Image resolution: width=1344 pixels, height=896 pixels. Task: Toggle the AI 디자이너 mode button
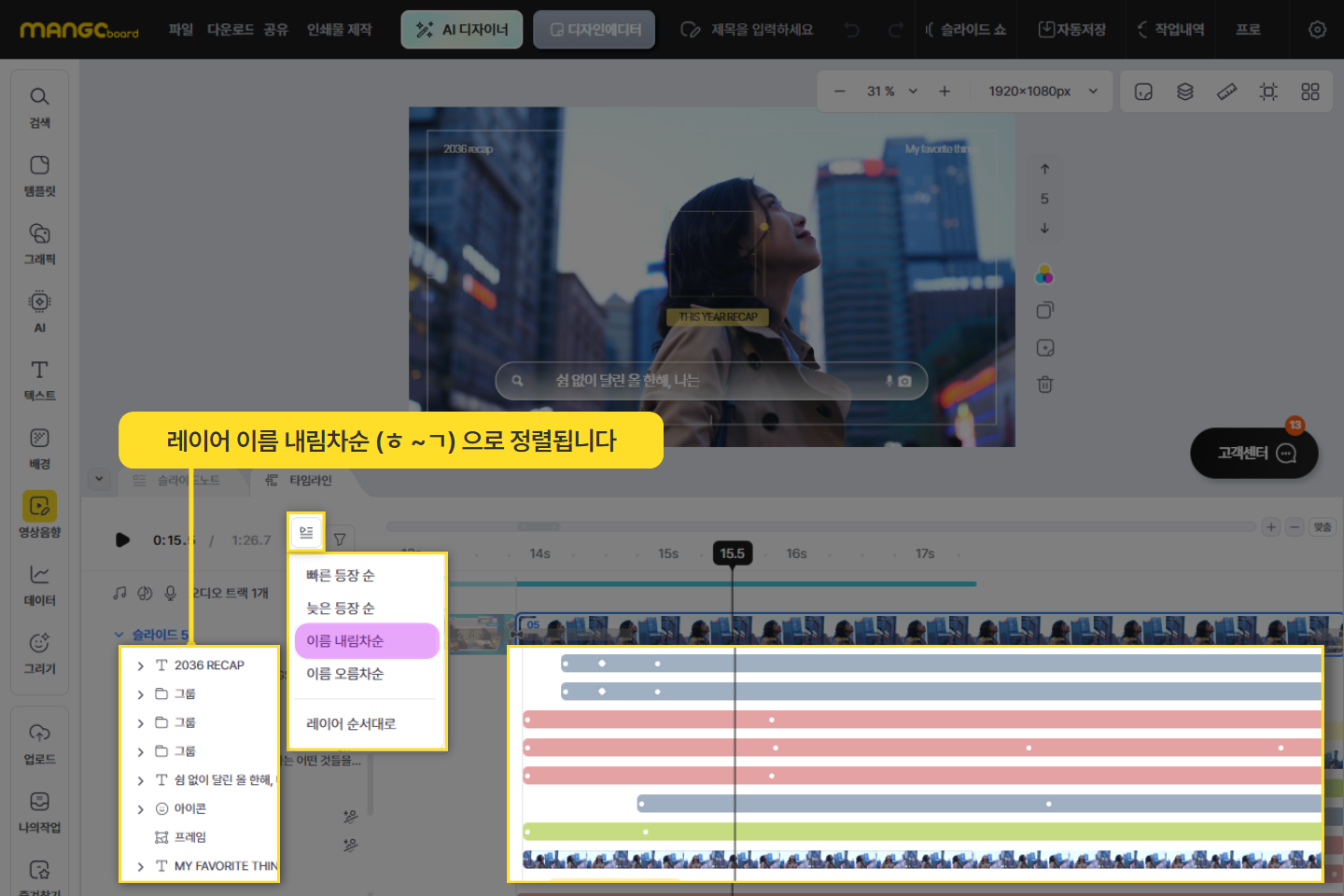coord(462,30)
